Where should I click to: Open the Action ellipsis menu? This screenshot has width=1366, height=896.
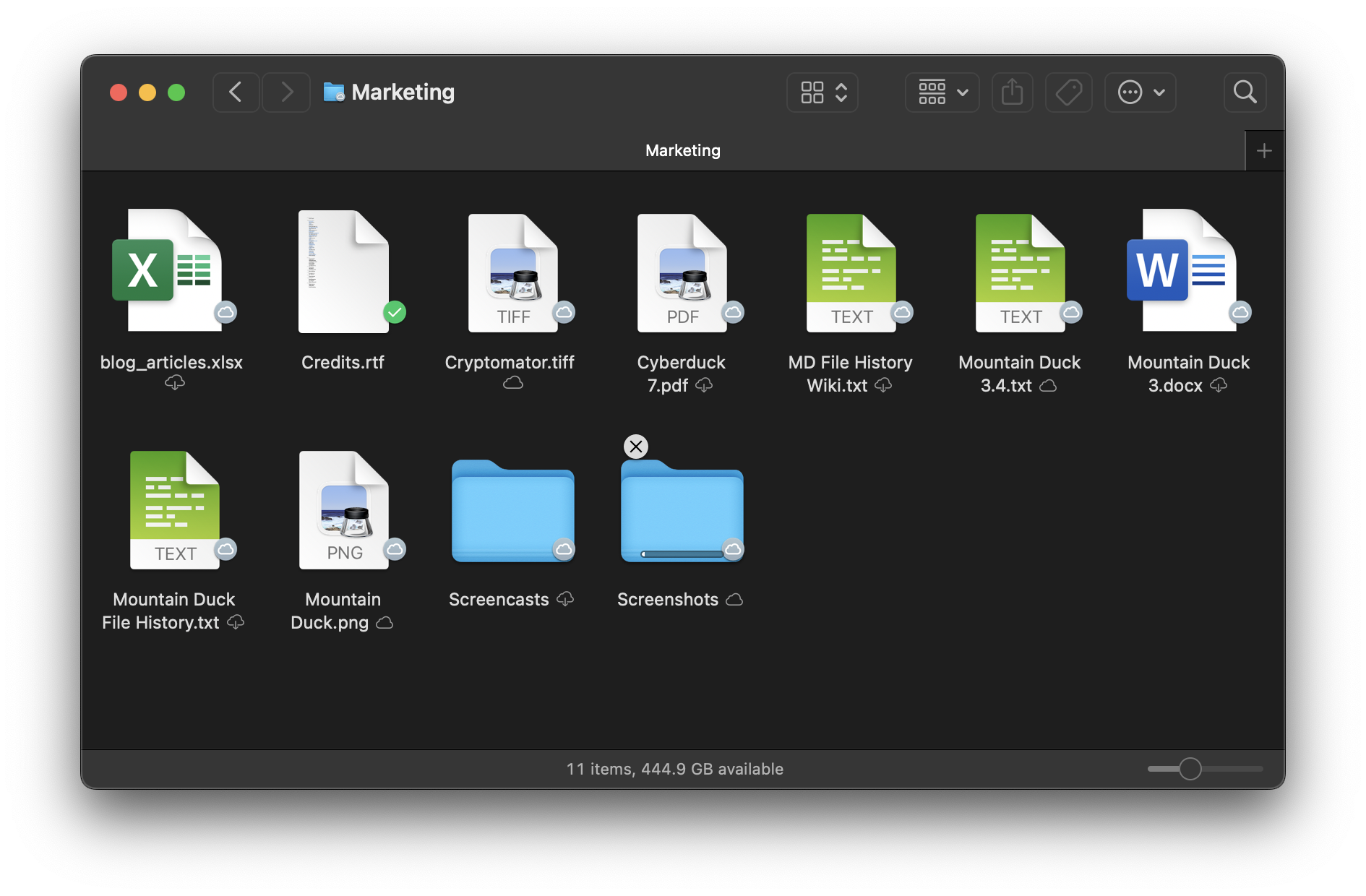1141,92
